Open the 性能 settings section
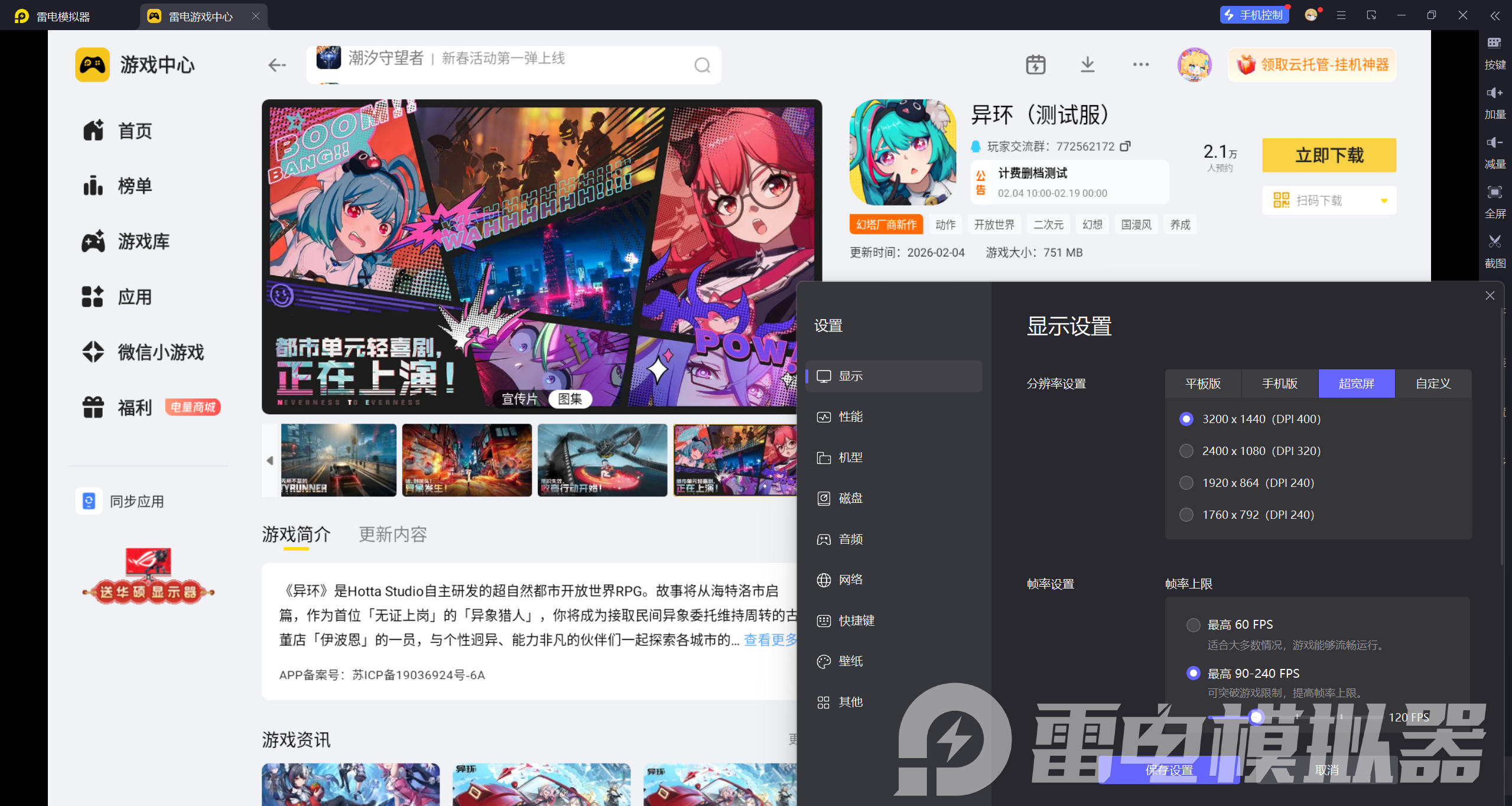Screen dimensions: 1512x806 [850, 417]
